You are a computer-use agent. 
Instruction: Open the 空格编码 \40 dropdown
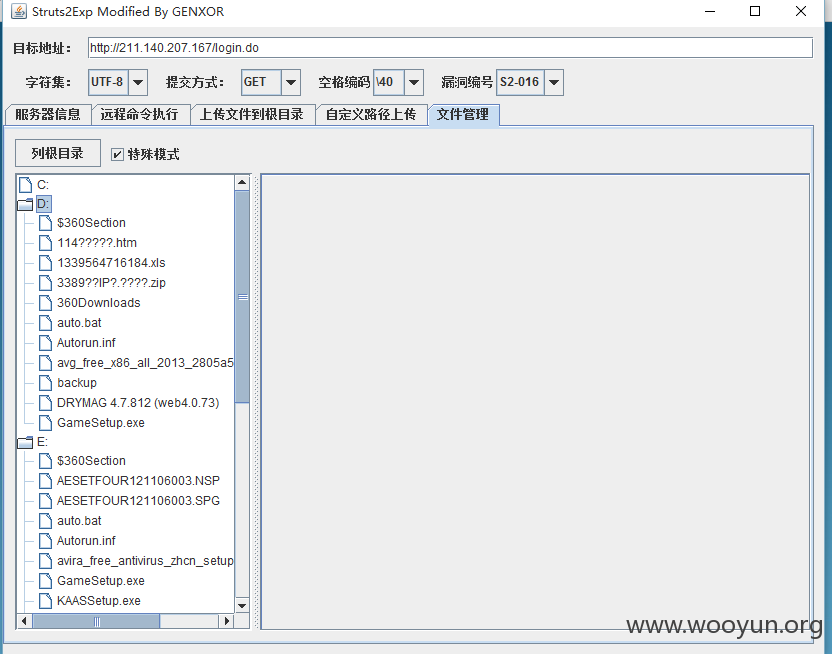coord(414,82)
